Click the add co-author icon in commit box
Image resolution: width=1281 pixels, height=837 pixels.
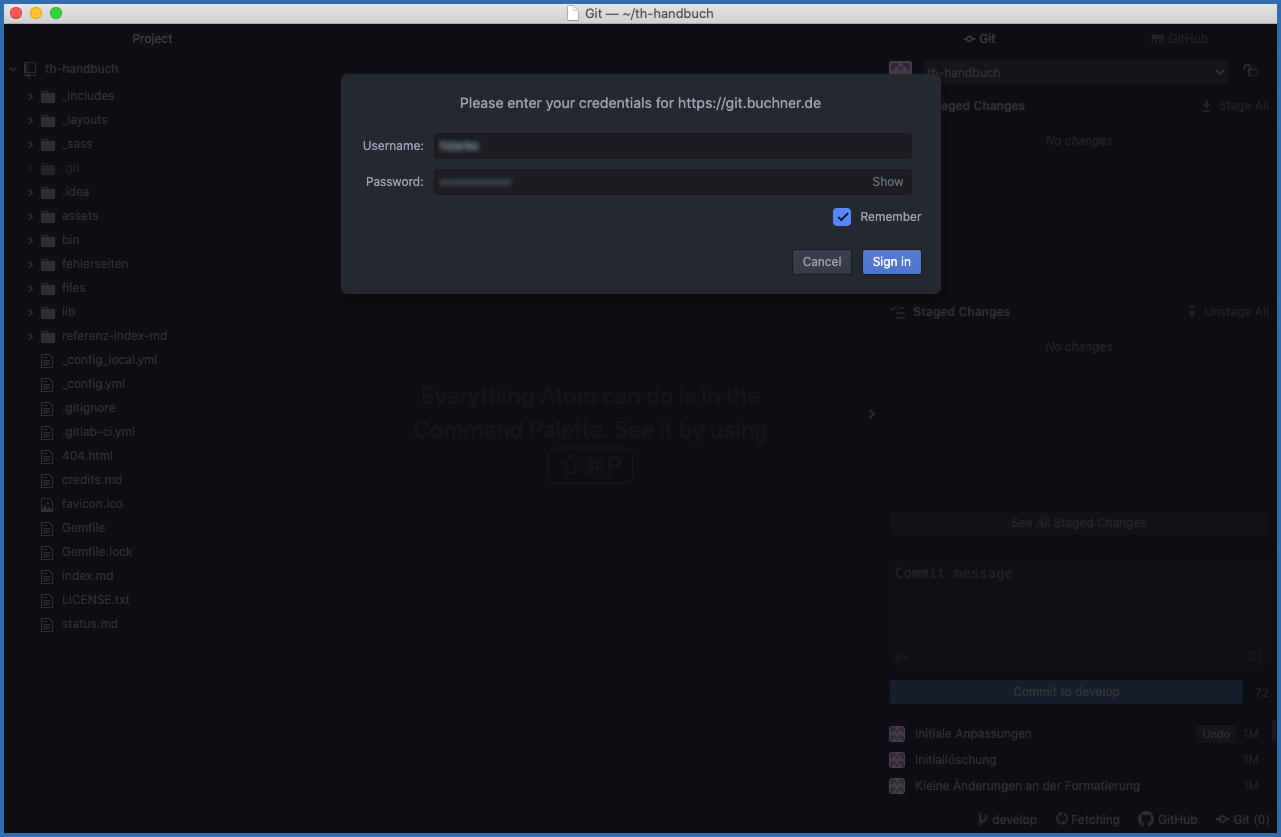click(x=900, y=657)
